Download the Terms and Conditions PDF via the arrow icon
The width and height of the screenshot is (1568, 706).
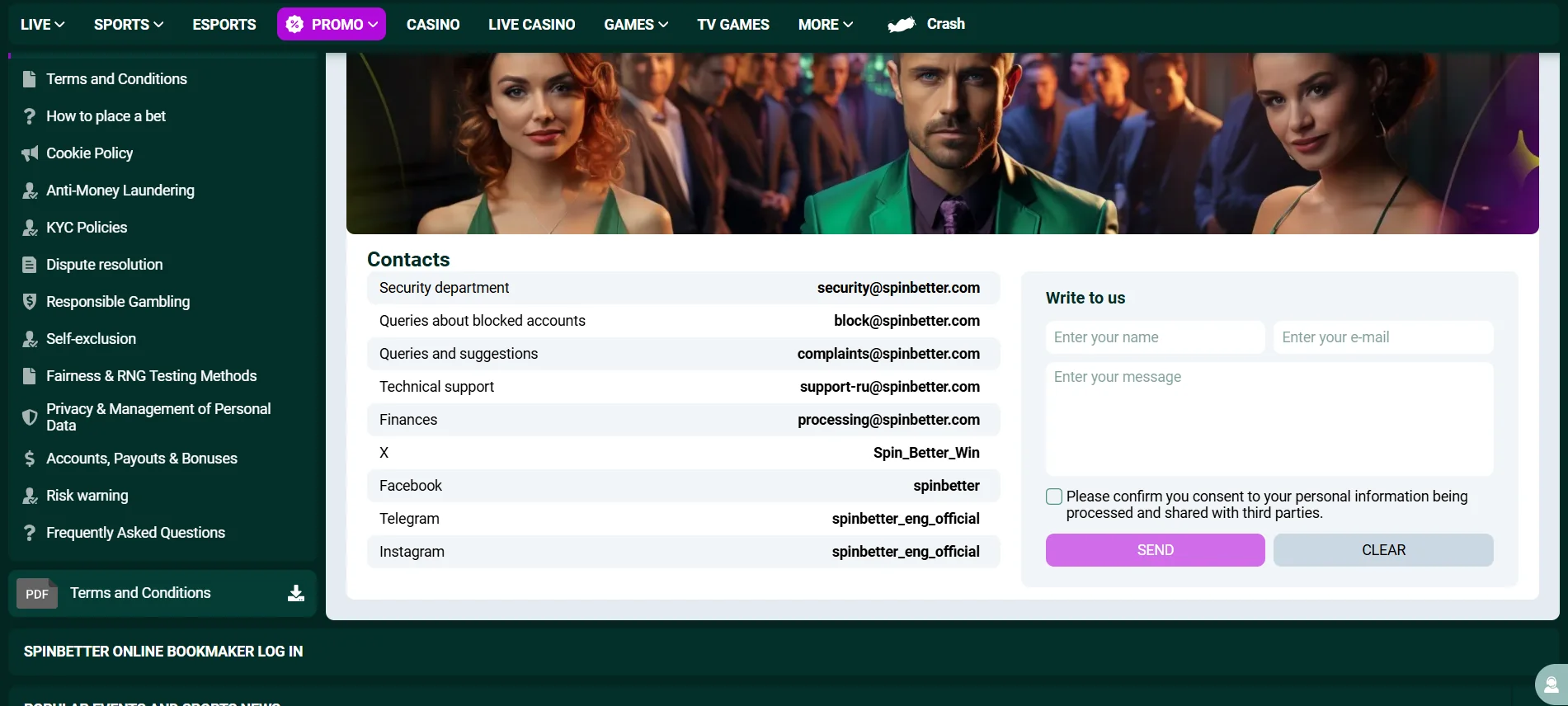pyautogui.click(x=296, y=593)
